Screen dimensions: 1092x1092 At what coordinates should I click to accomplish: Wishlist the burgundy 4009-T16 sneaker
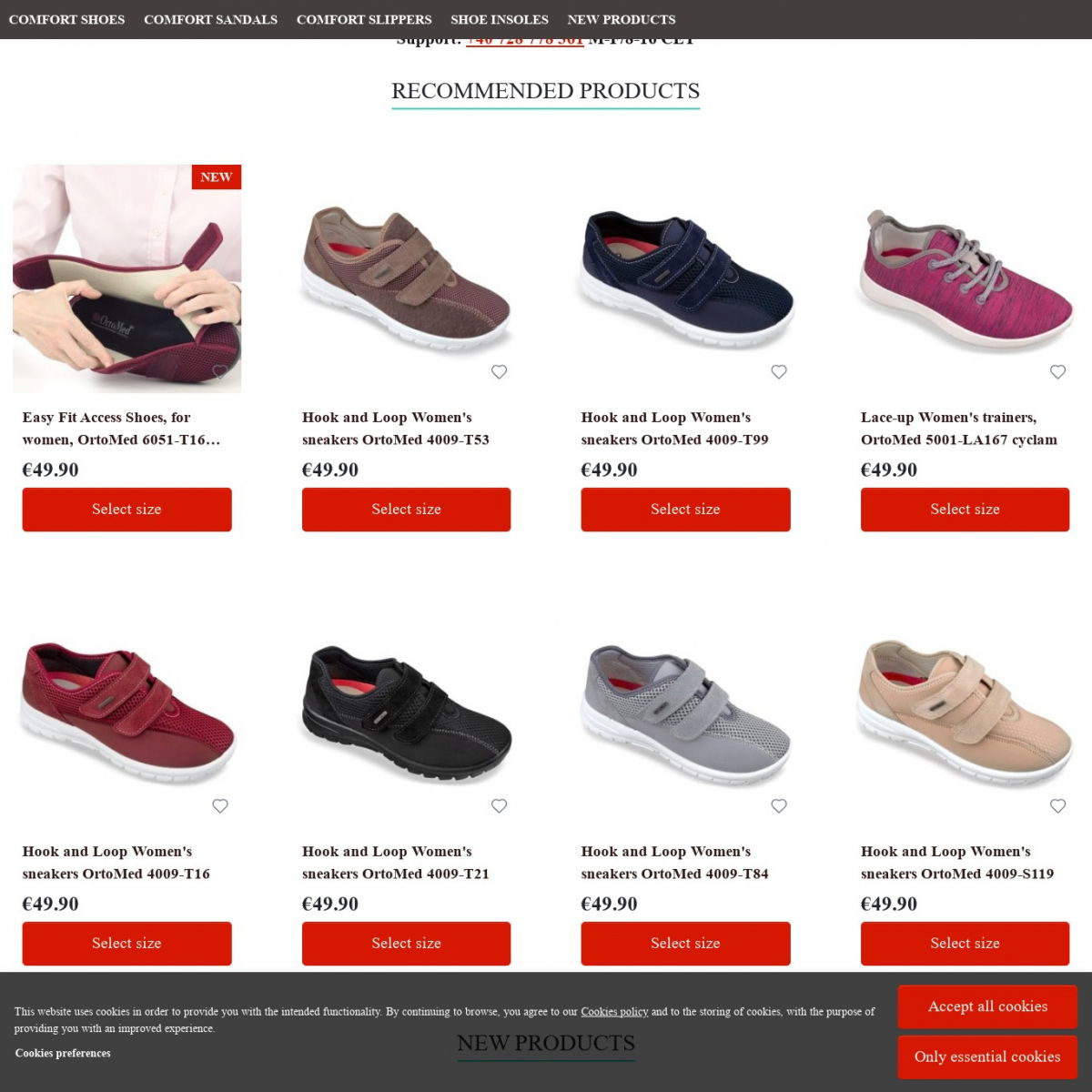(x=219, y=805)
